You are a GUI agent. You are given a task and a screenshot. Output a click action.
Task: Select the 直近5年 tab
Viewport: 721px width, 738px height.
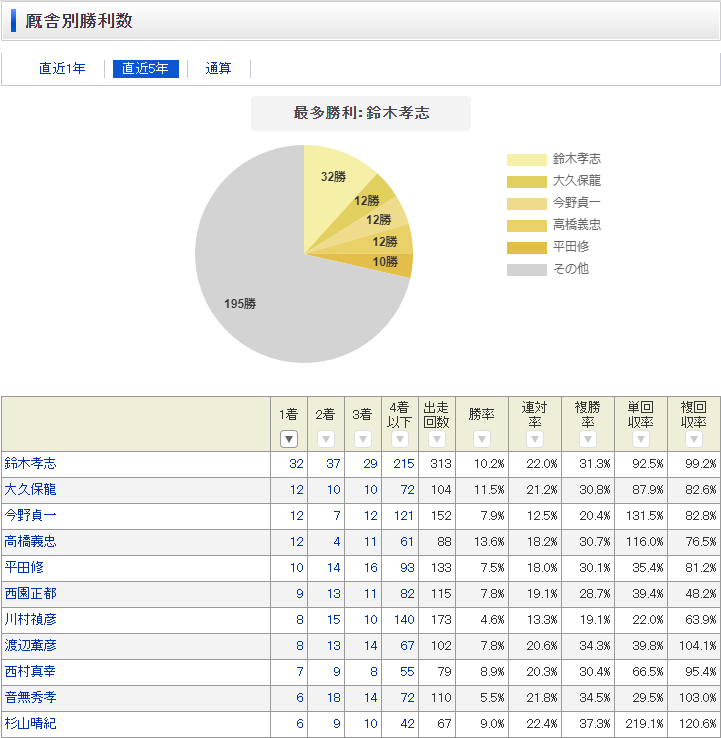tap(145, 69)
